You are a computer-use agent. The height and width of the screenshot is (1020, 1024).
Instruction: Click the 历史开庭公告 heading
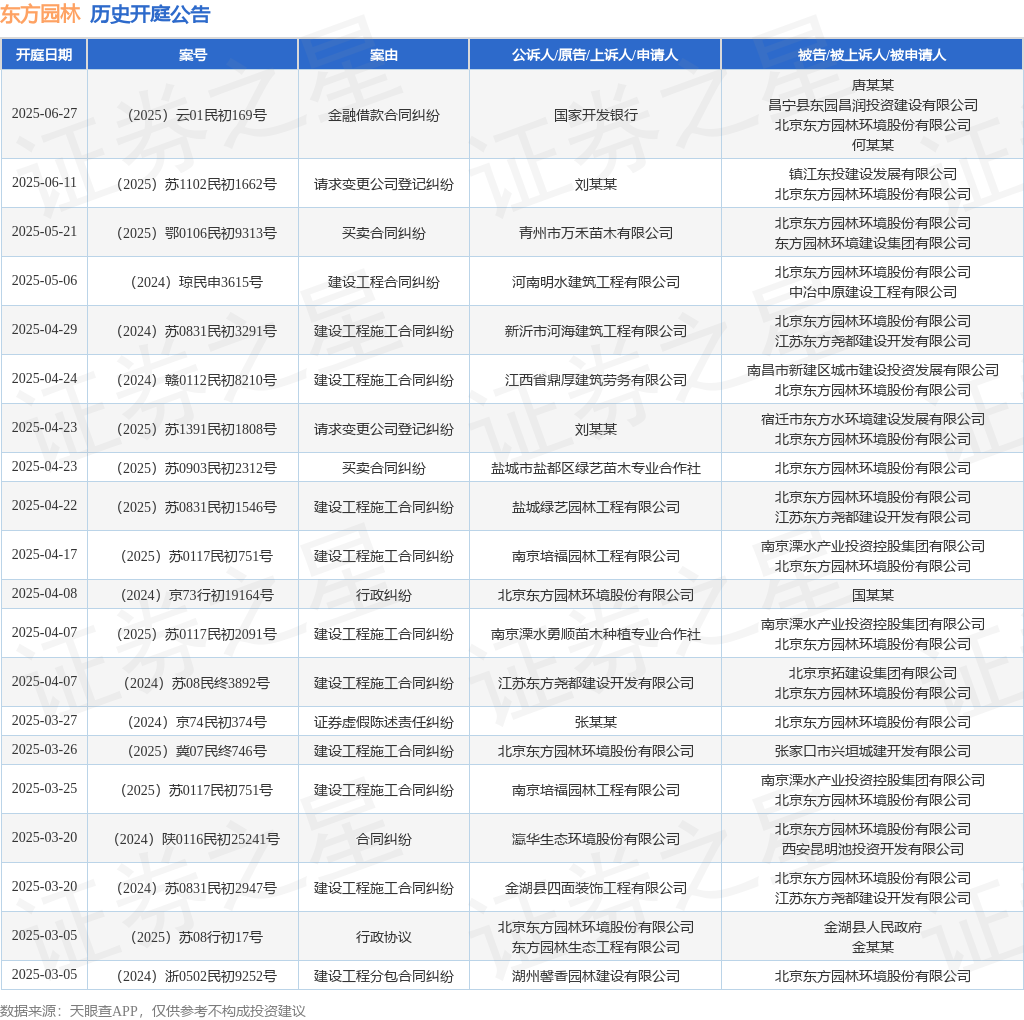150,14
